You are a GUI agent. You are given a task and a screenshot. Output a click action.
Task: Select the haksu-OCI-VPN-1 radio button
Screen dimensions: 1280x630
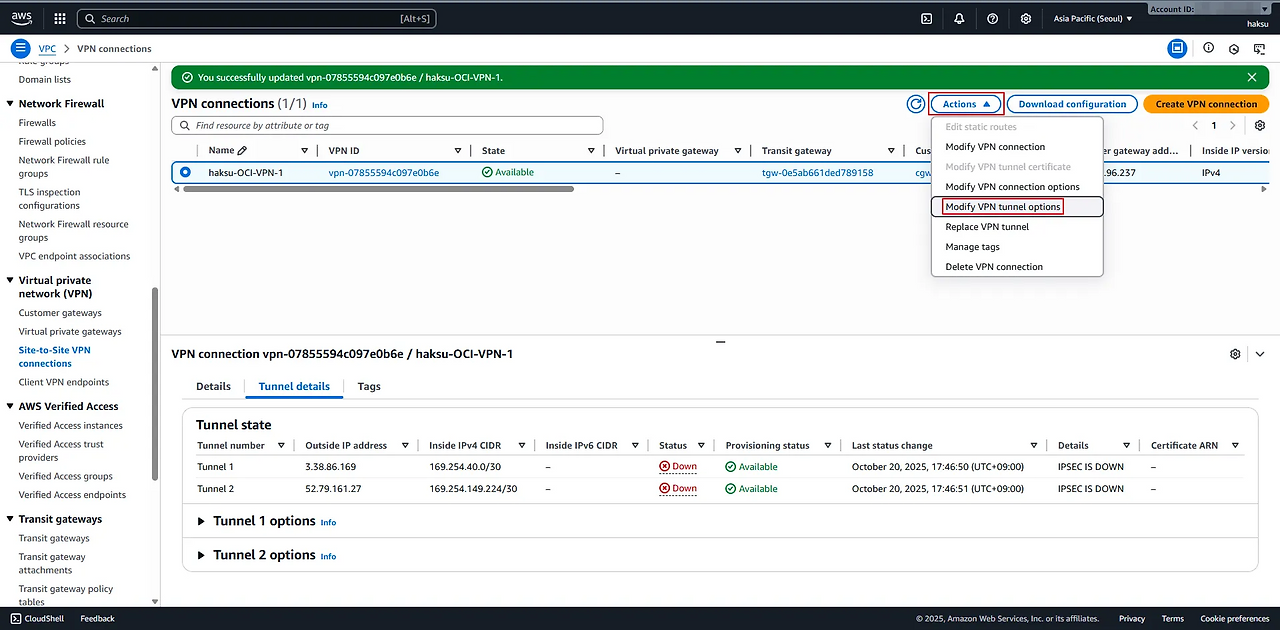pyautogui.click(x=185, y=173)
